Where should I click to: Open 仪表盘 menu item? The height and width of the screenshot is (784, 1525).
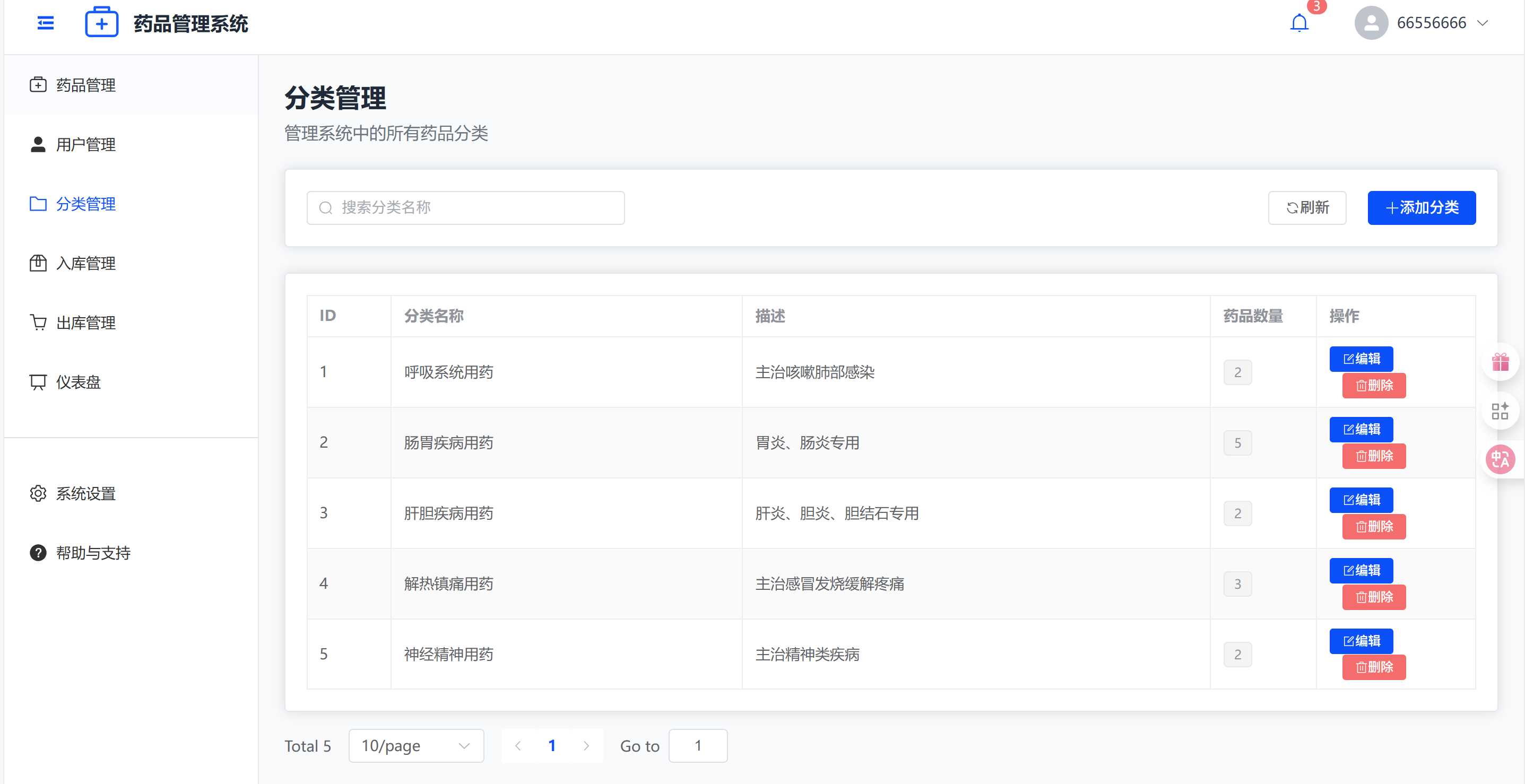coord(78,382)
